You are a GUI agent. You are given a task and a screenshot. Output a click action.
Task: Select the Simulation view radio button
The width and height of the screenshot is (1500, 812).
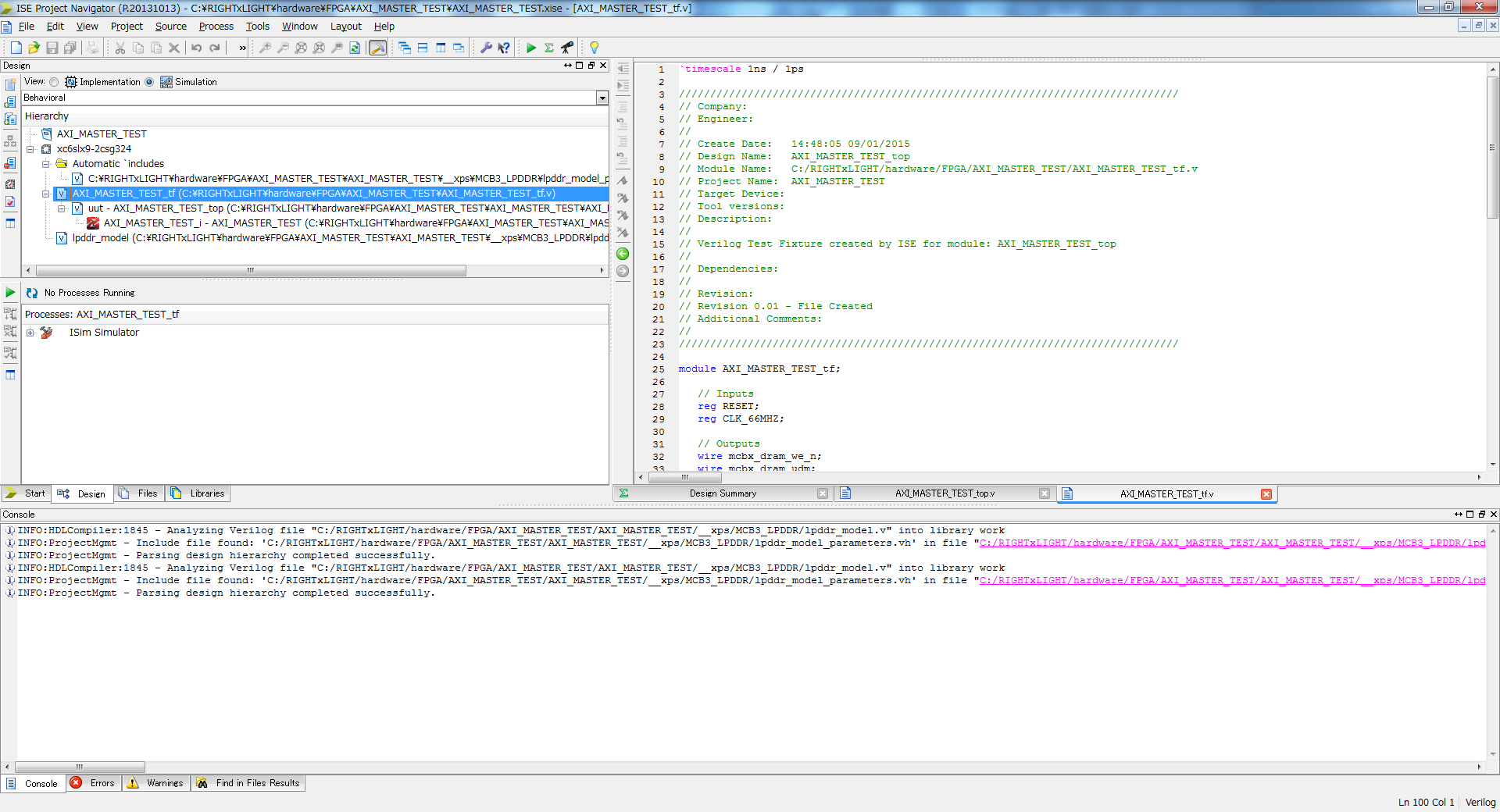[149, 82]
